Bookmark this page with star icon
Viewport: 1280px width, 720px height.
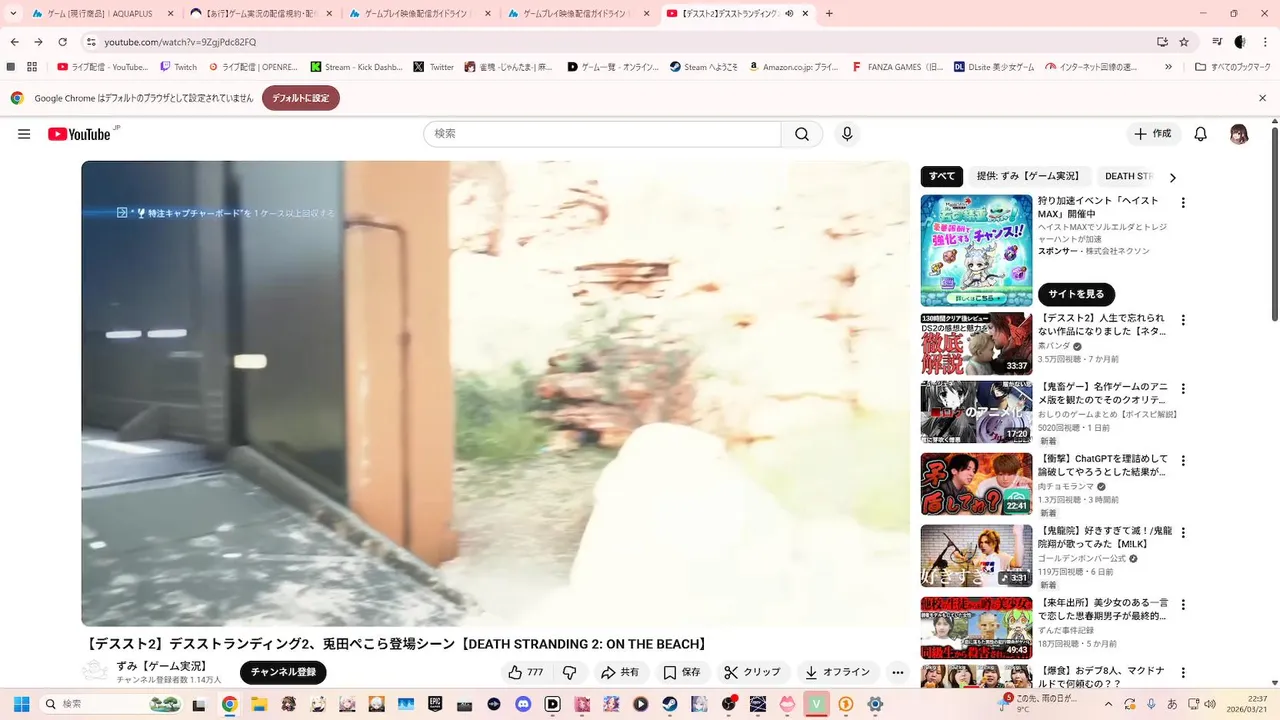point(1184,42)
